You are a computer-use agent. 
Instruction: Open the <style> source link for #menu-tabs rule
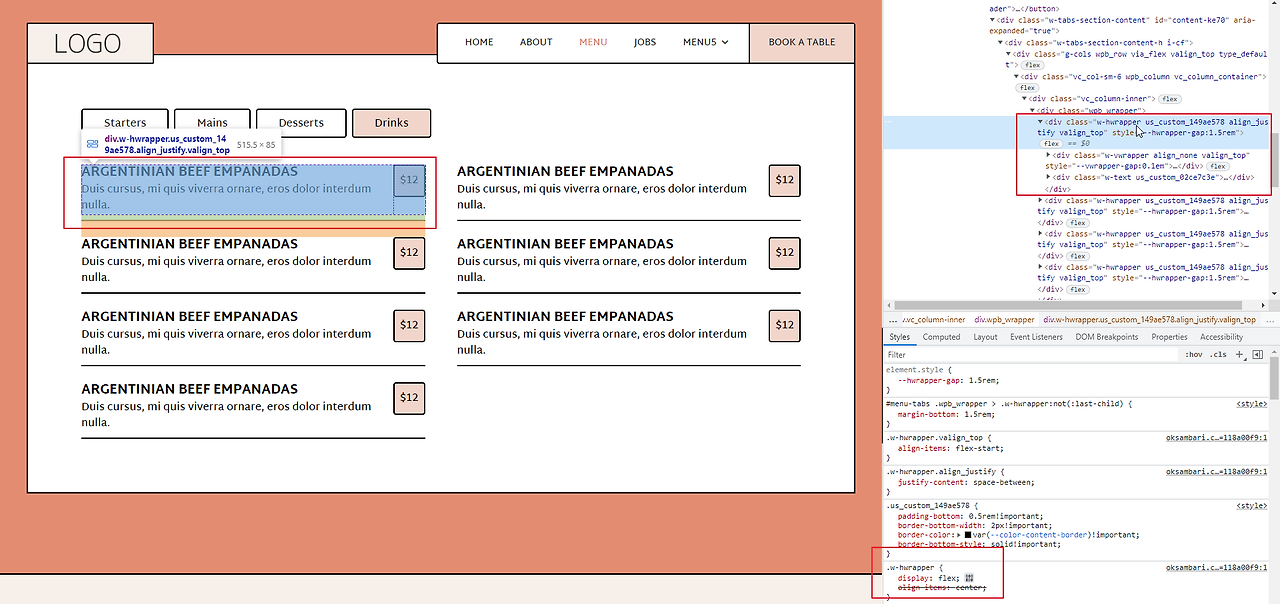pyautogui.click(x=1252, y=403)
